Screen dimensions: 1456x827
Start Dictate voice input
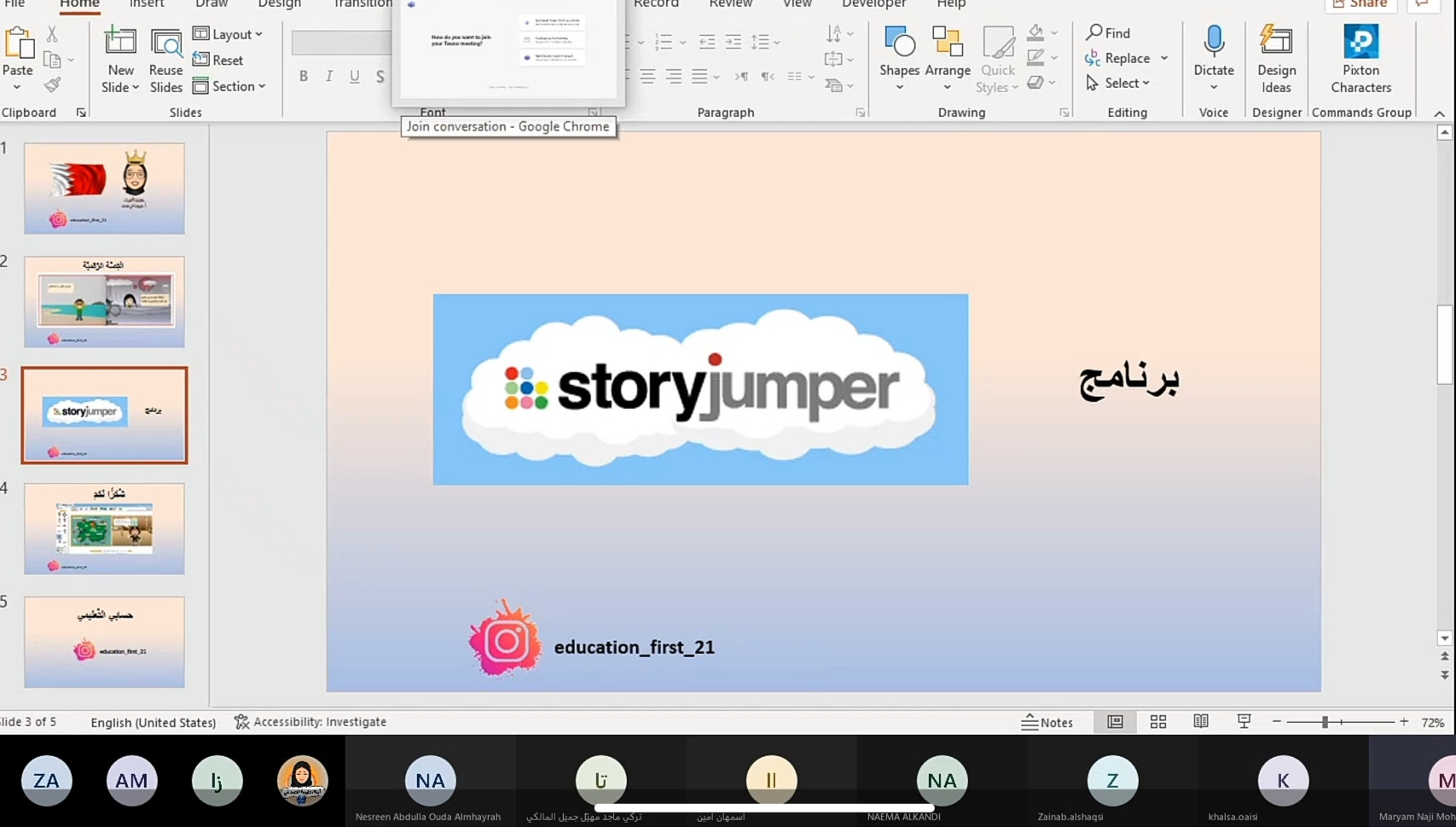click(x=1213, y=58)
